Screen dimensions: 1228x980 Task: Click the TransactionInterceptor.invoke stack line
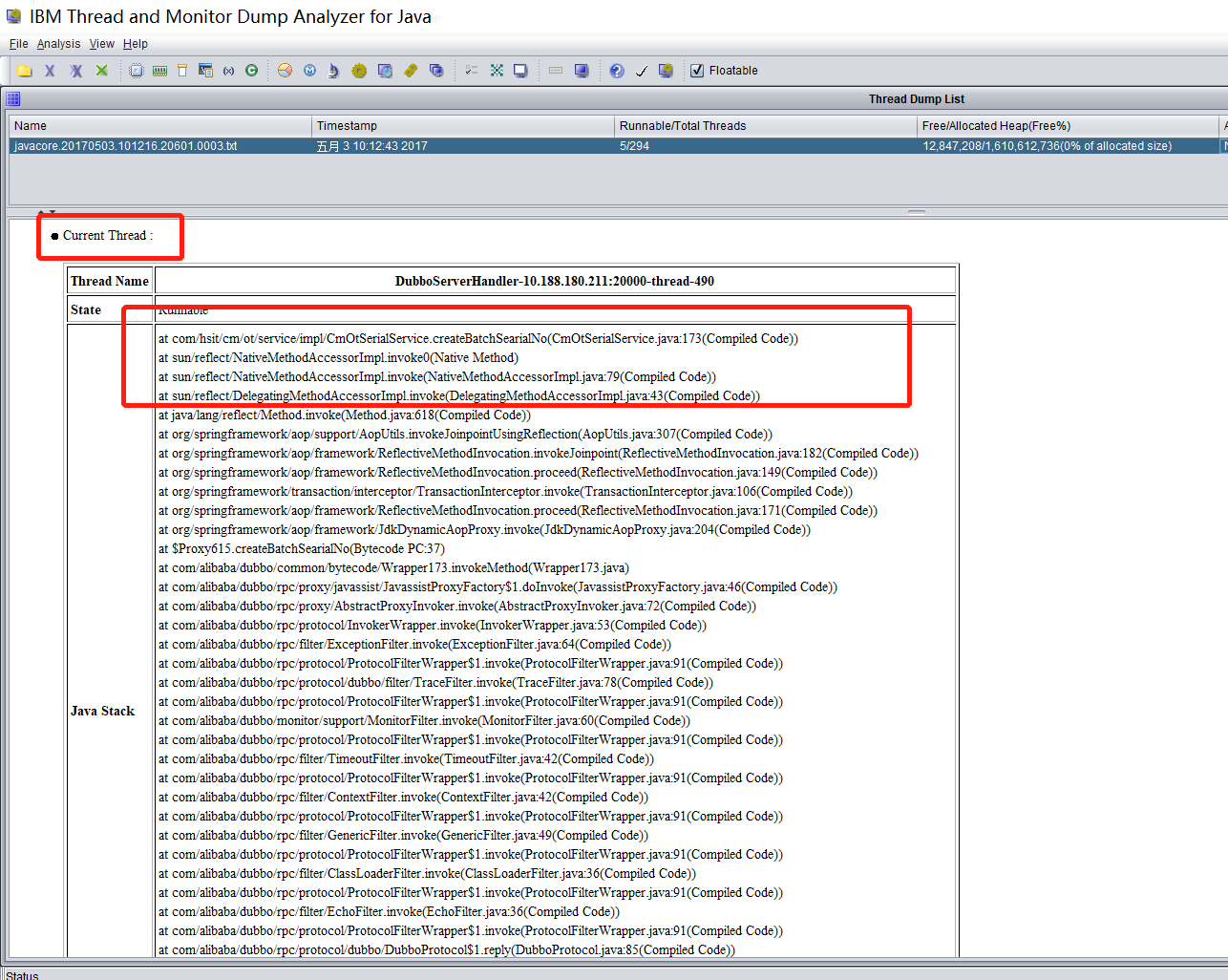(505, 491)
